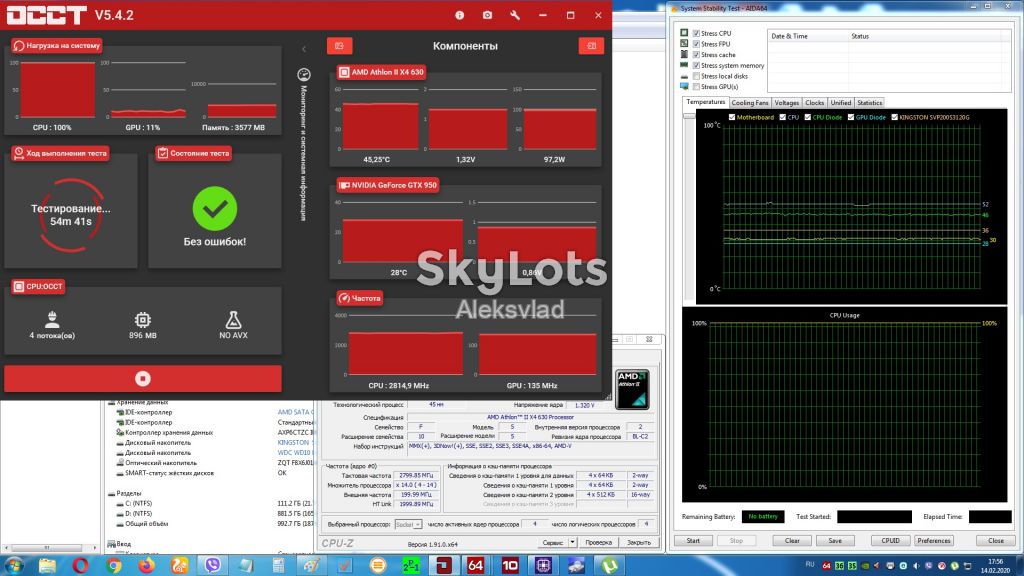Toggle Stress system memory checkbox
The width and height of the screenshot is (1024, 576).
[696, 65]
